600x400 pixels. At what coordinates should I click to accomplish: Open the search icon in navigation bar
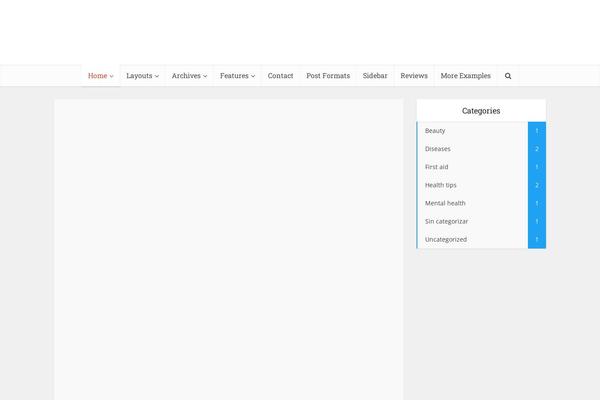[508, 76]
